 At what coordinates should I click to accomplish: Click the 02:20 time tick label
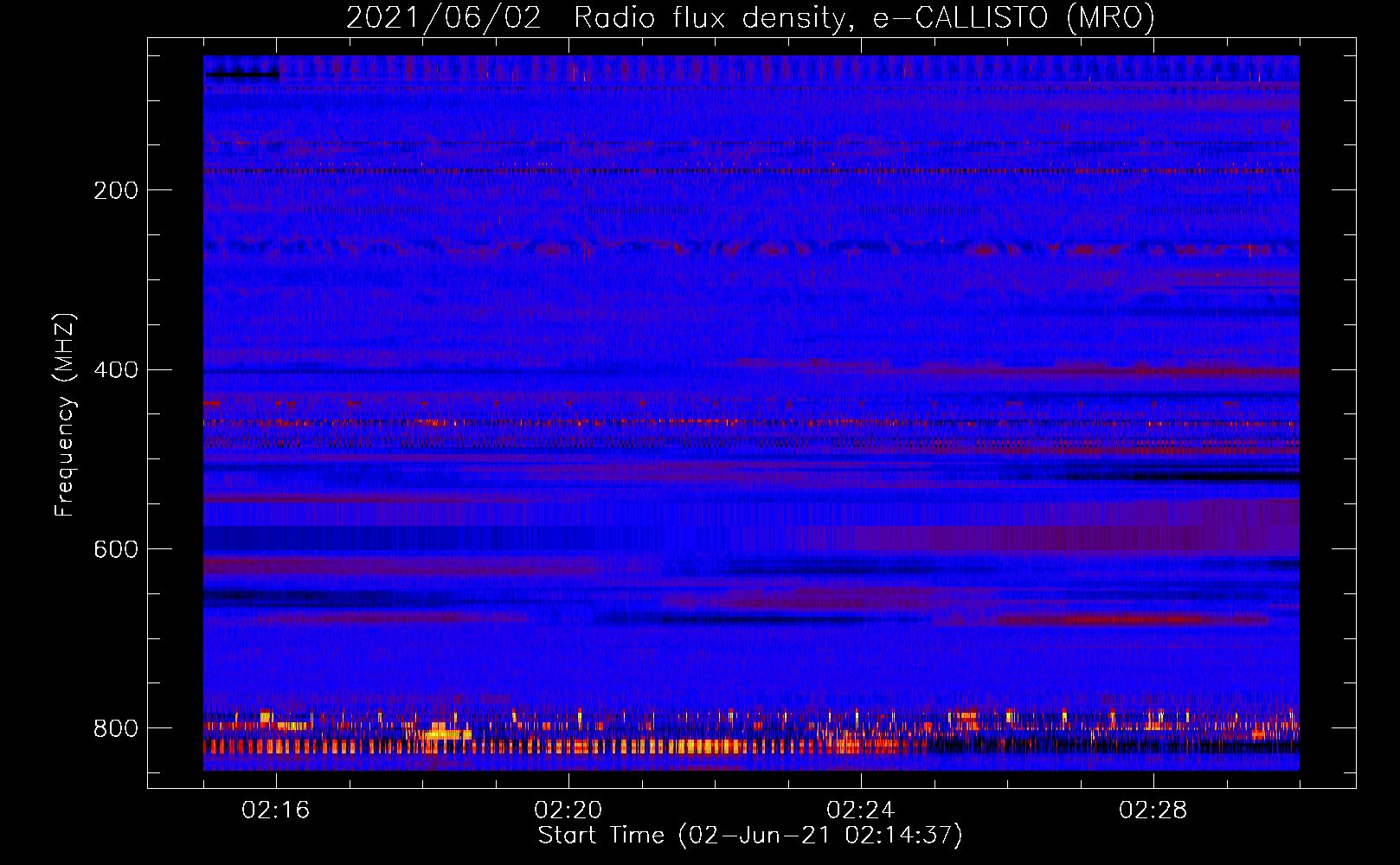pyautogui.click(x=568, y=811)
